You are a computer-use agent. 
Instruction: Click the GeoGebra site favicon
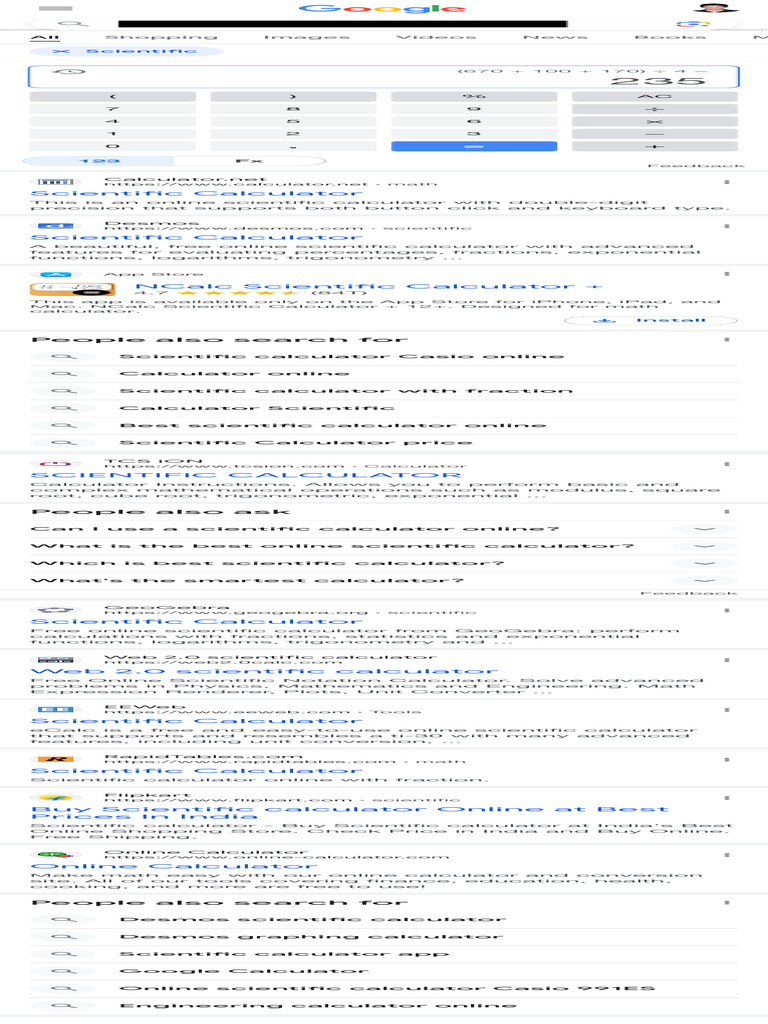tap(56, 610)
